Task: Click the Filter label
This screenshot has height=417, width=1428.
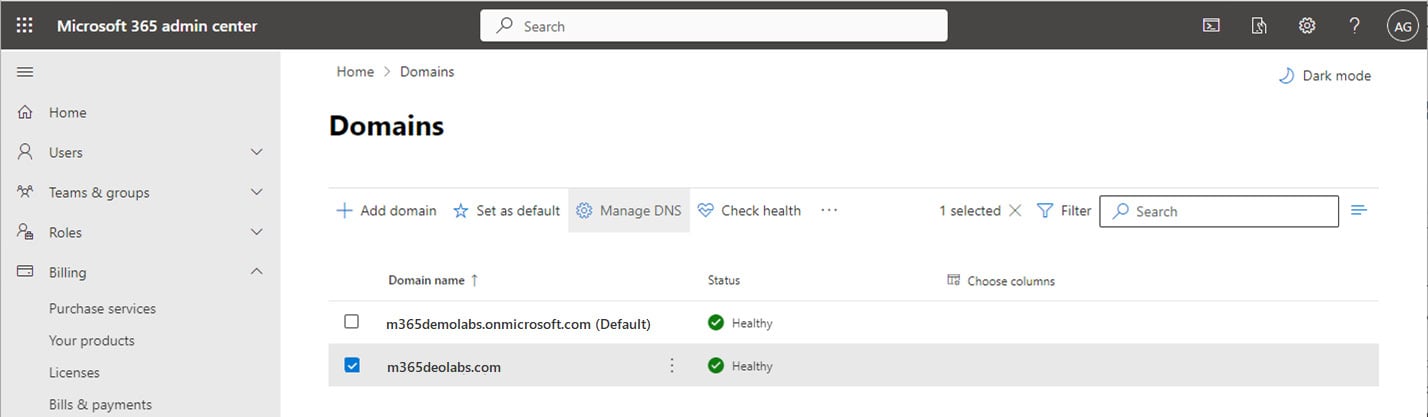Action: coord(1076,211)
